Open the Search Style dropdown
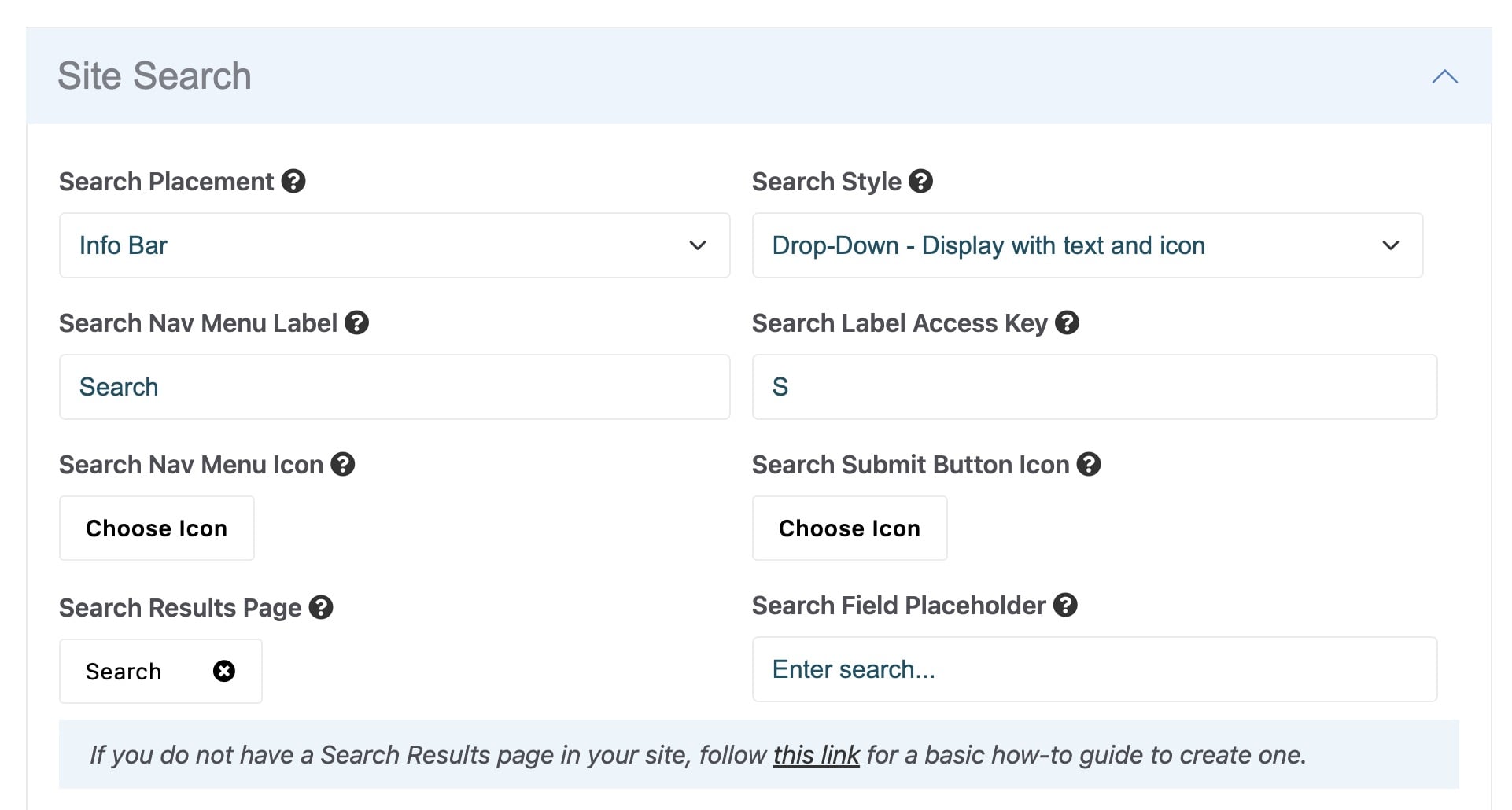 tap(1087, 245)
